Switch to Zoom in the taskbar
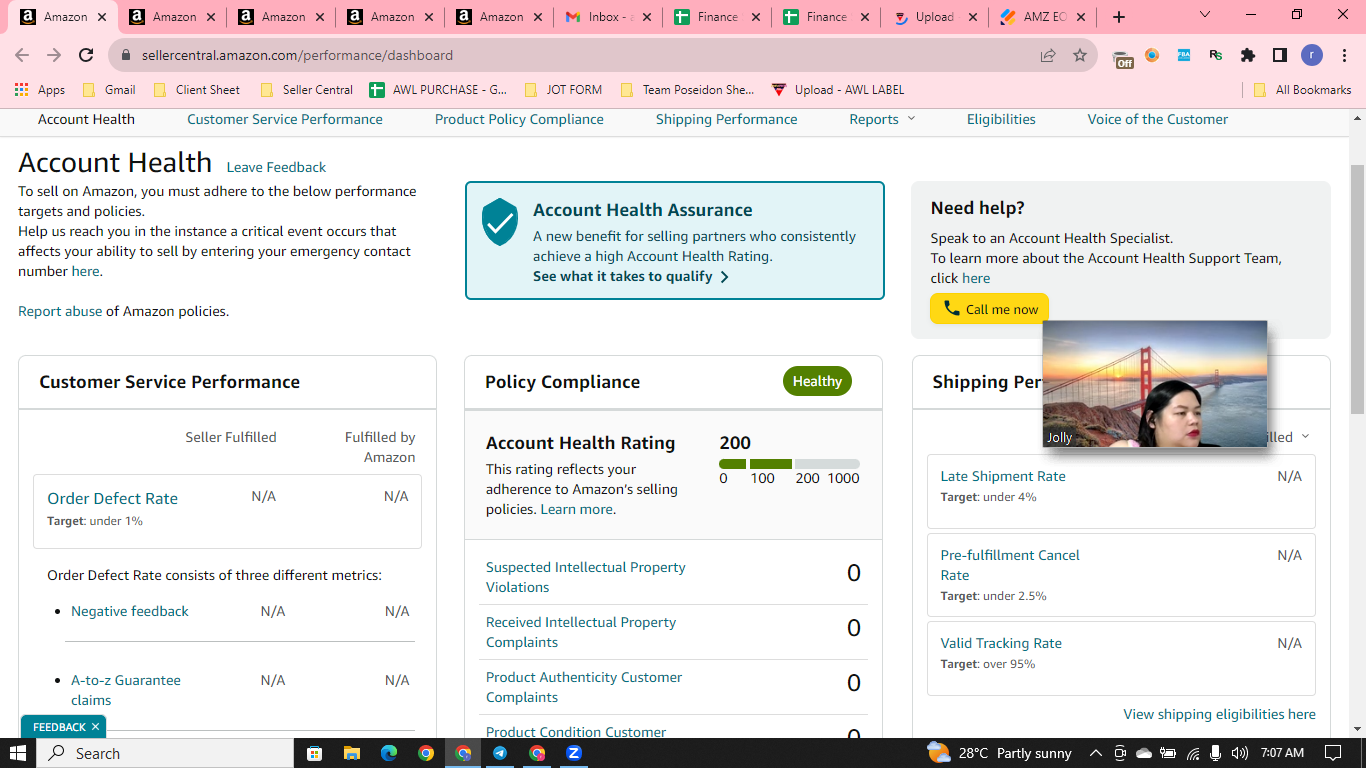The height and width of the screenshot is (768, 1366). pyautogui.click(x=574, y=753)
